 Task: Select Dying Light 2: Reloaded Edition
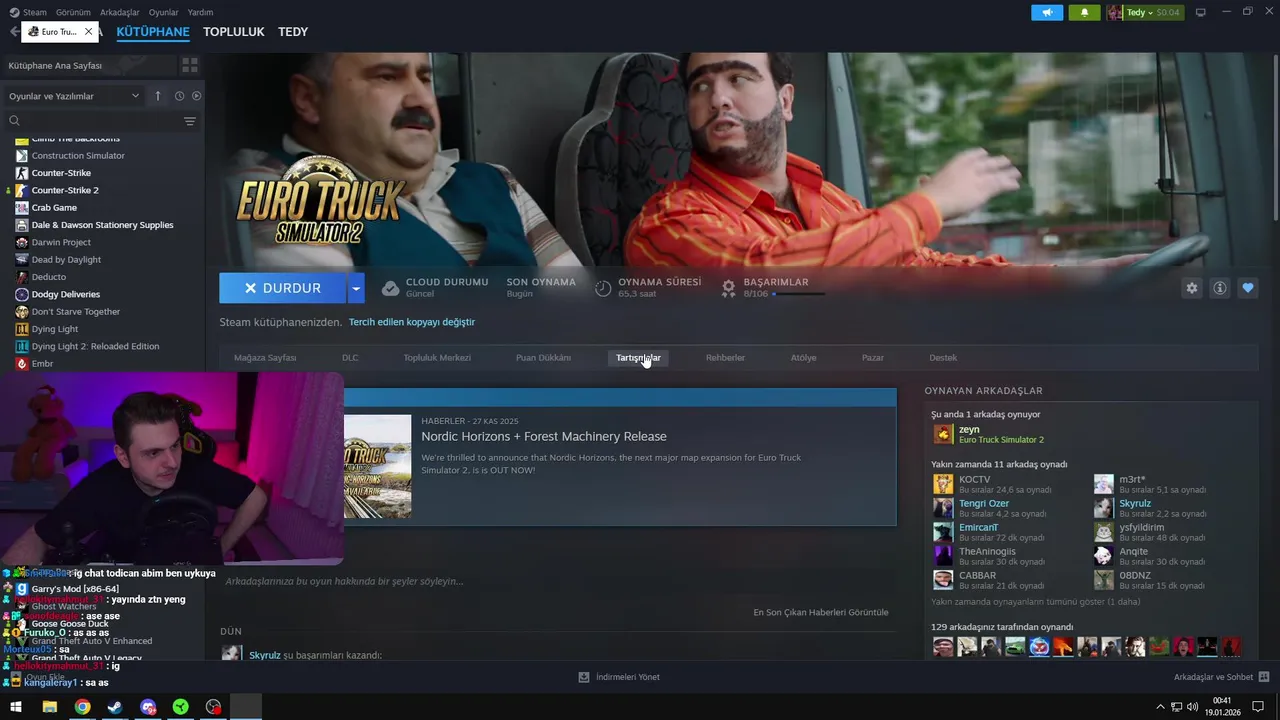(95, 346)
